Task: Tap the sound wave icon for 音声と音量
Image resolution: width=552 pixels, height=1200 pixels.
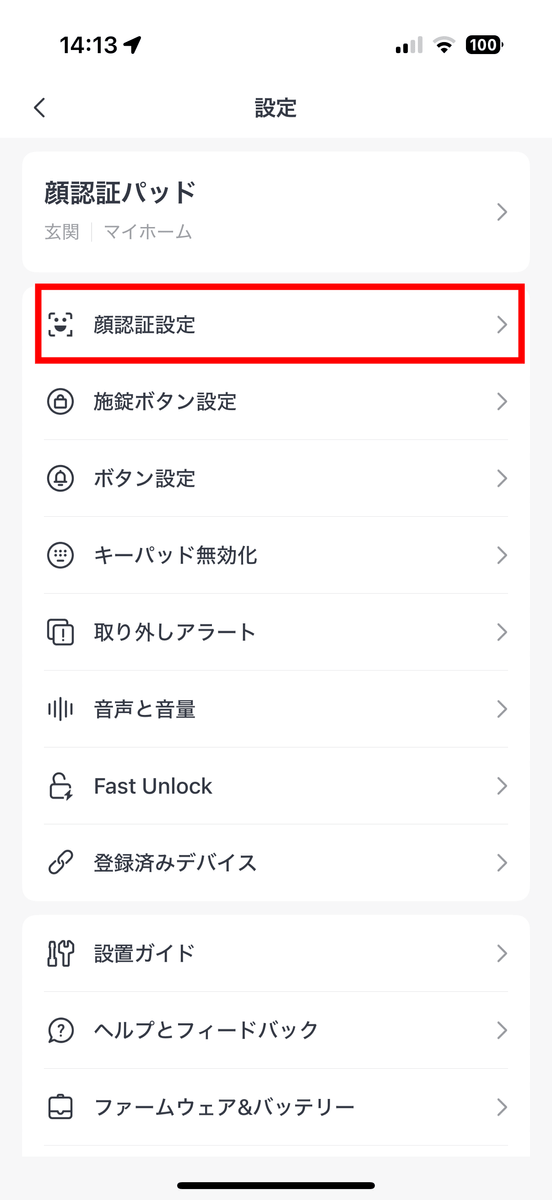Action: [61, 709]
